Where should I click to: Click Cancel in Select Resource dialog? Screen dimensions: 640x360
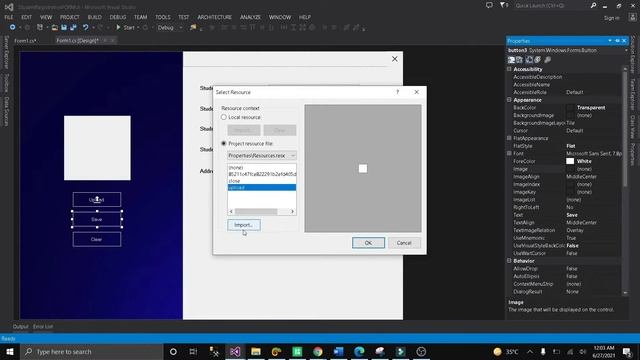(404, 243)
